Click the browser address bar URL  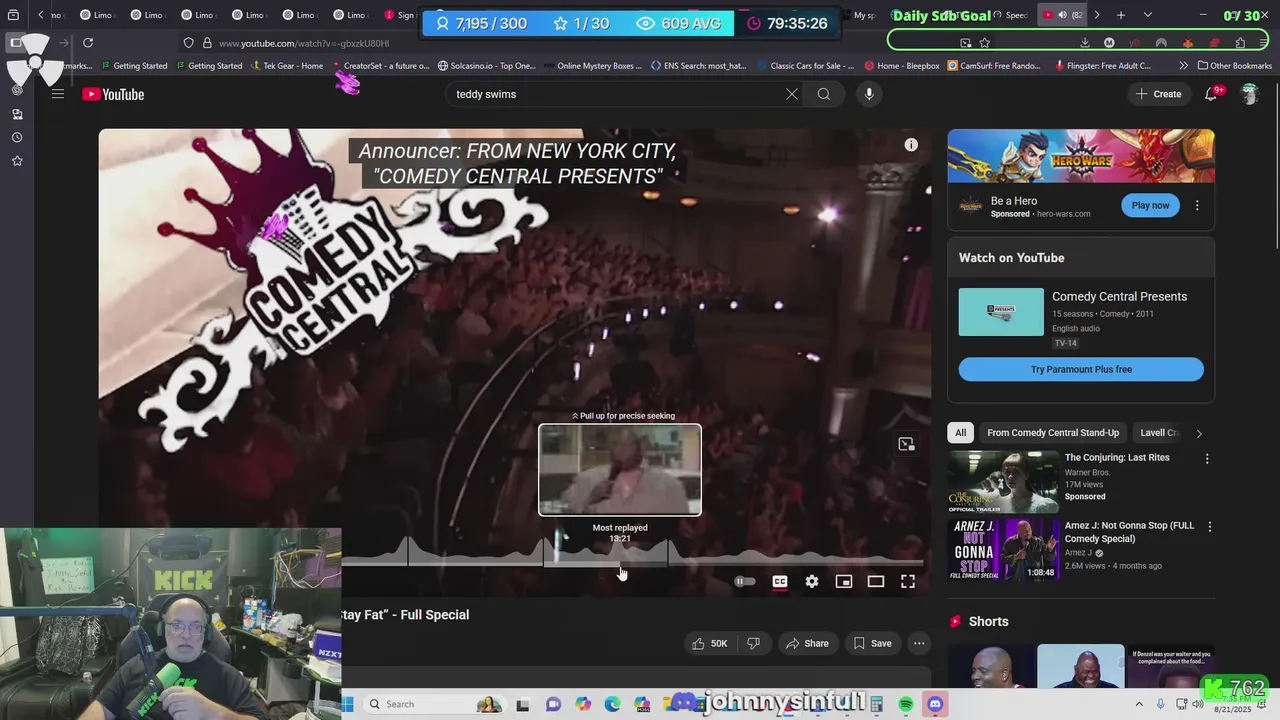coord(304,43)
